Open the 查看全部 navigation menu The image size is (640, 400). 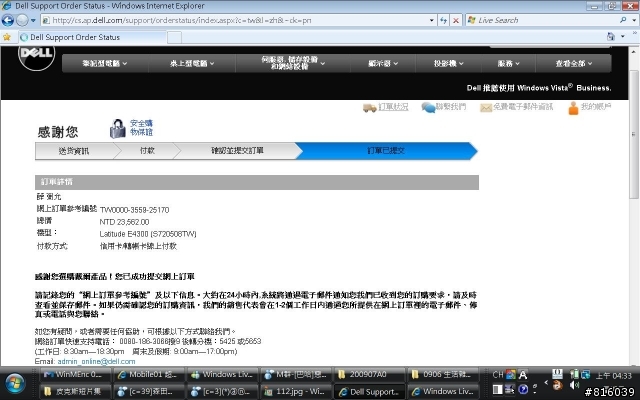pos(573,63)
